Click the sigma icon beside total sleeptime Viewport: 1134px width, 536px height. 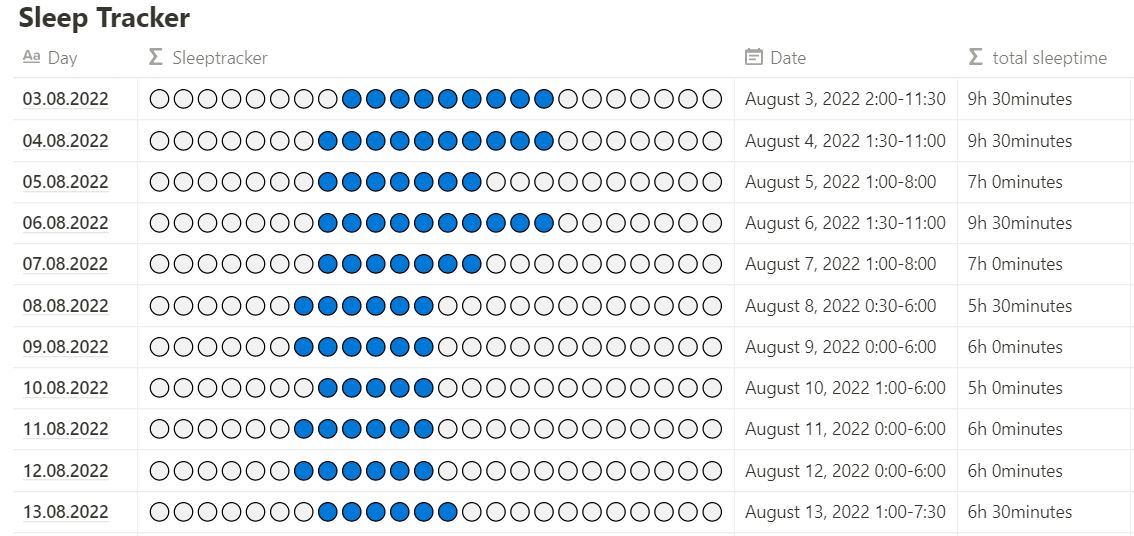(976, 58)
